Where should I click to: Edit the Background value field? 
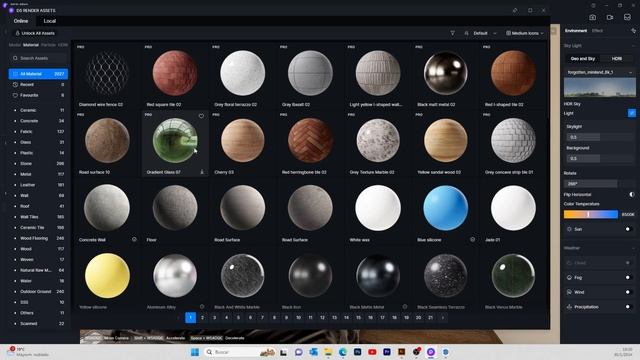pyautogui.click(x=599, y=158)
